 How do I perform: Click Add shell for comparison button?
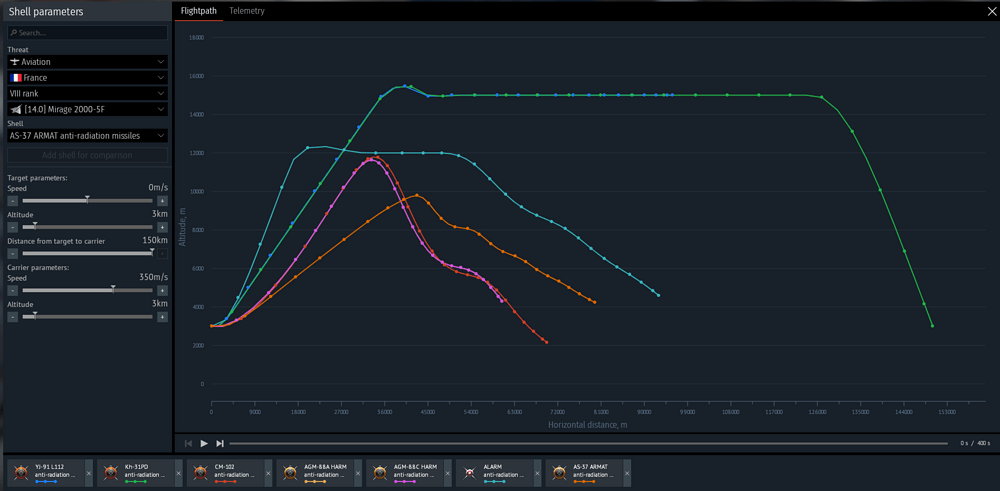87,155
